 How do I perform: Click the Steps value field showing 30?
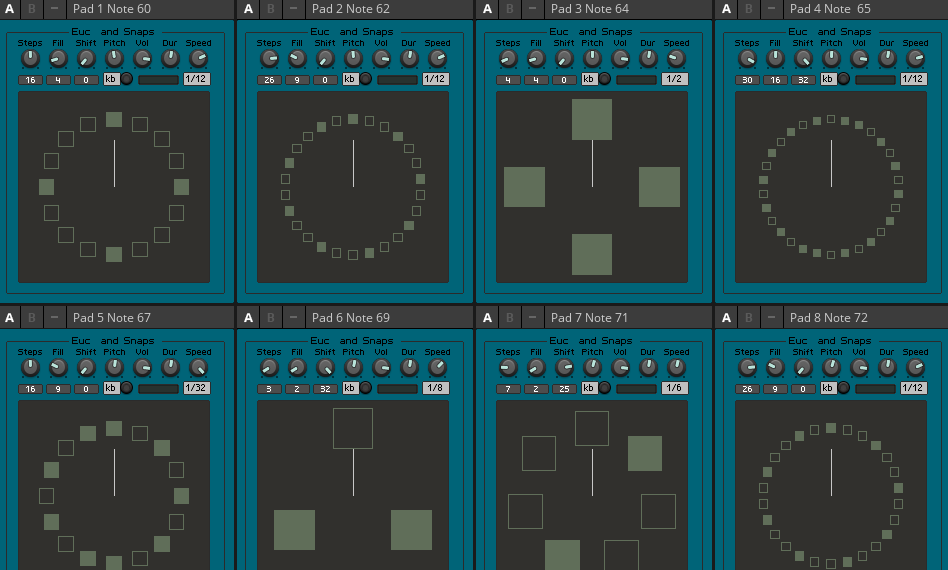pyautogui.click(x=747, y=80)
